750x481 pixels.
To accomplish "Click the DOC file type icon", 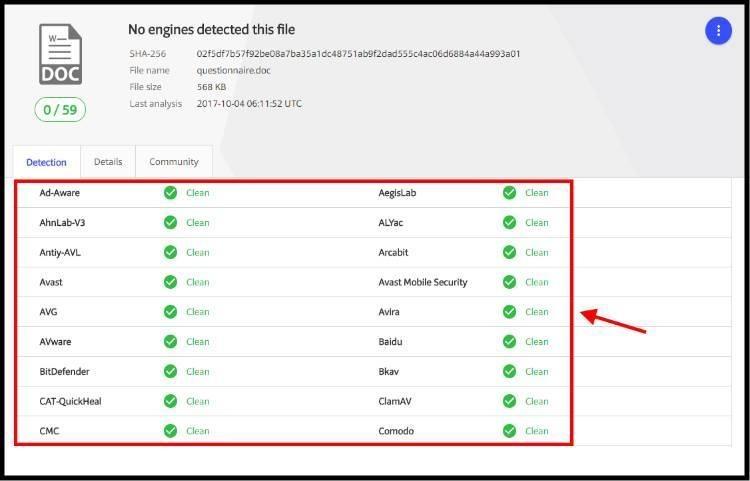I will click(60, 55).
